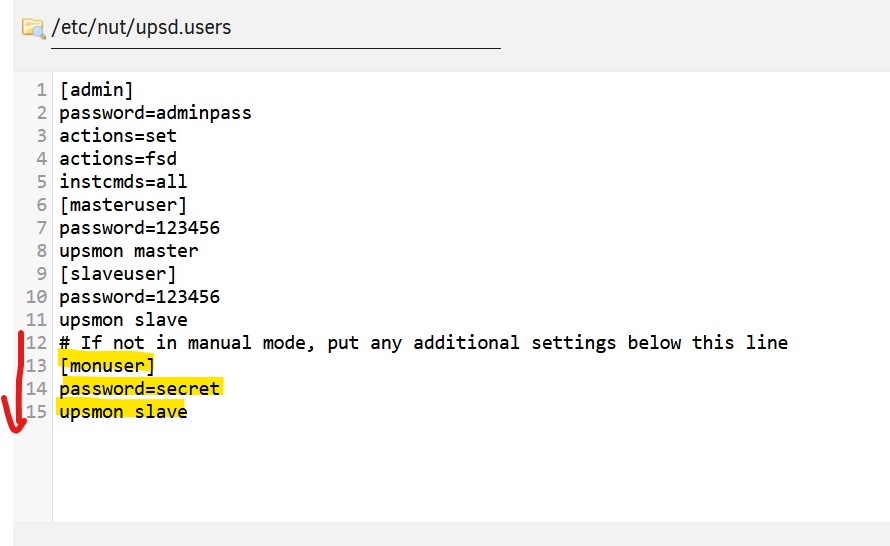Image resolution: width=890 pixels, height=546 pixels.
Task: Click the upsmon master line
Action: click(x=129, y=251)
